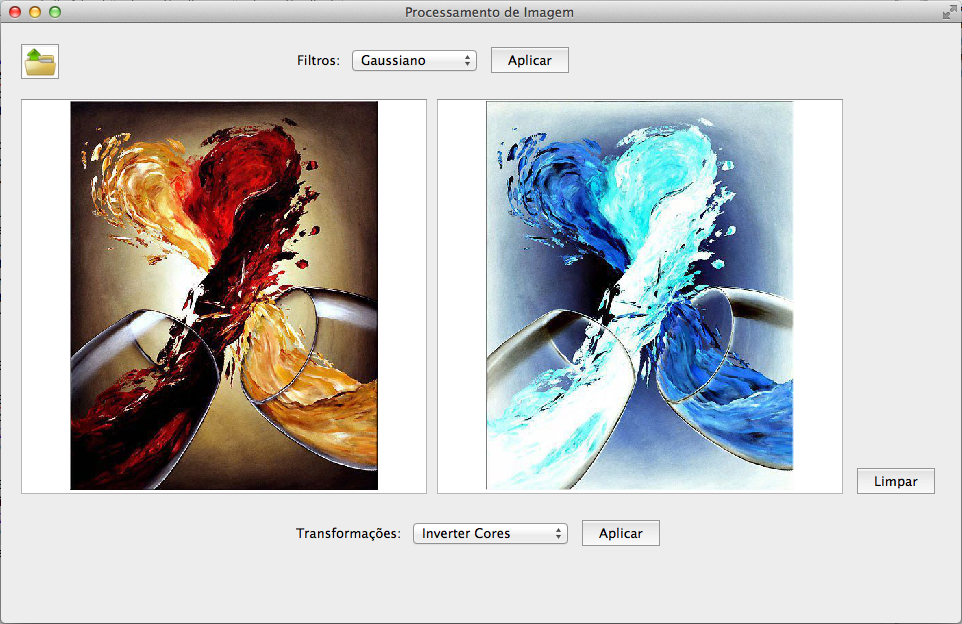The height and width of the screenshot is (624, 962).
Task: Click the open image folder icon
Action: pos(40,61)
